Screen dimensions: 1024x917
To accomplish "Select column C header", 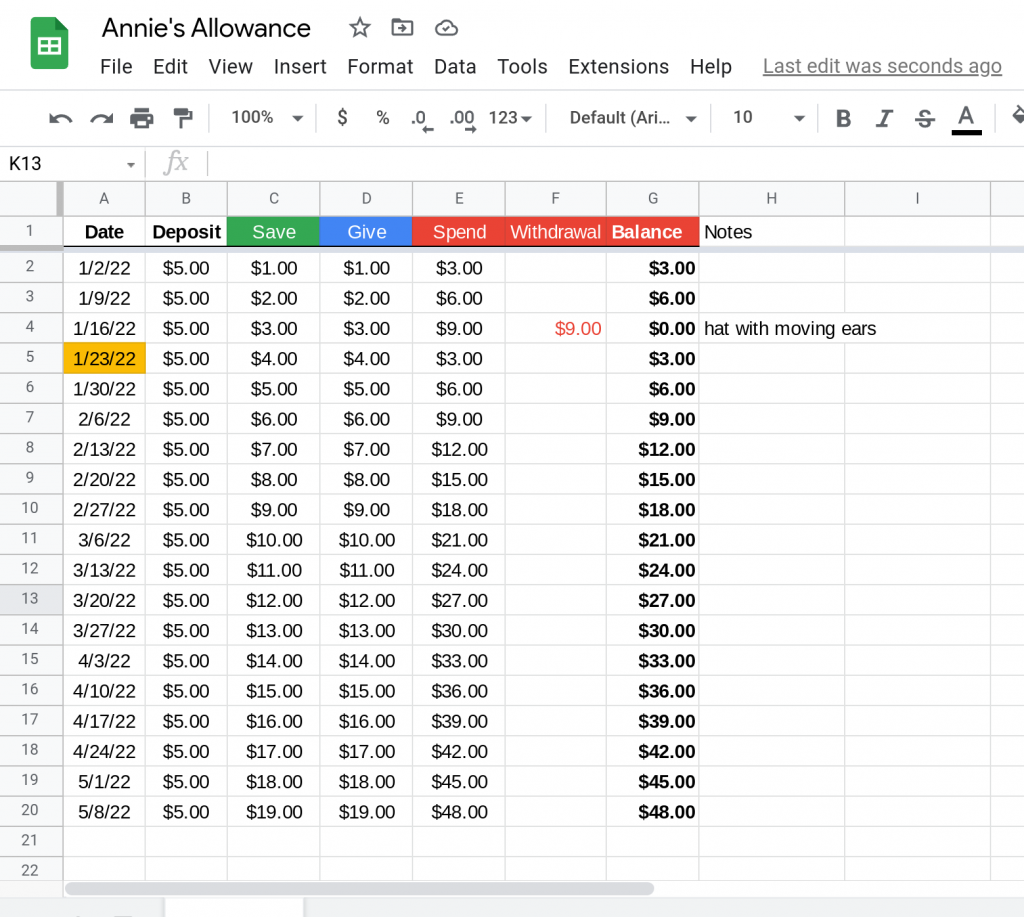I will click(x=274, y=199).
